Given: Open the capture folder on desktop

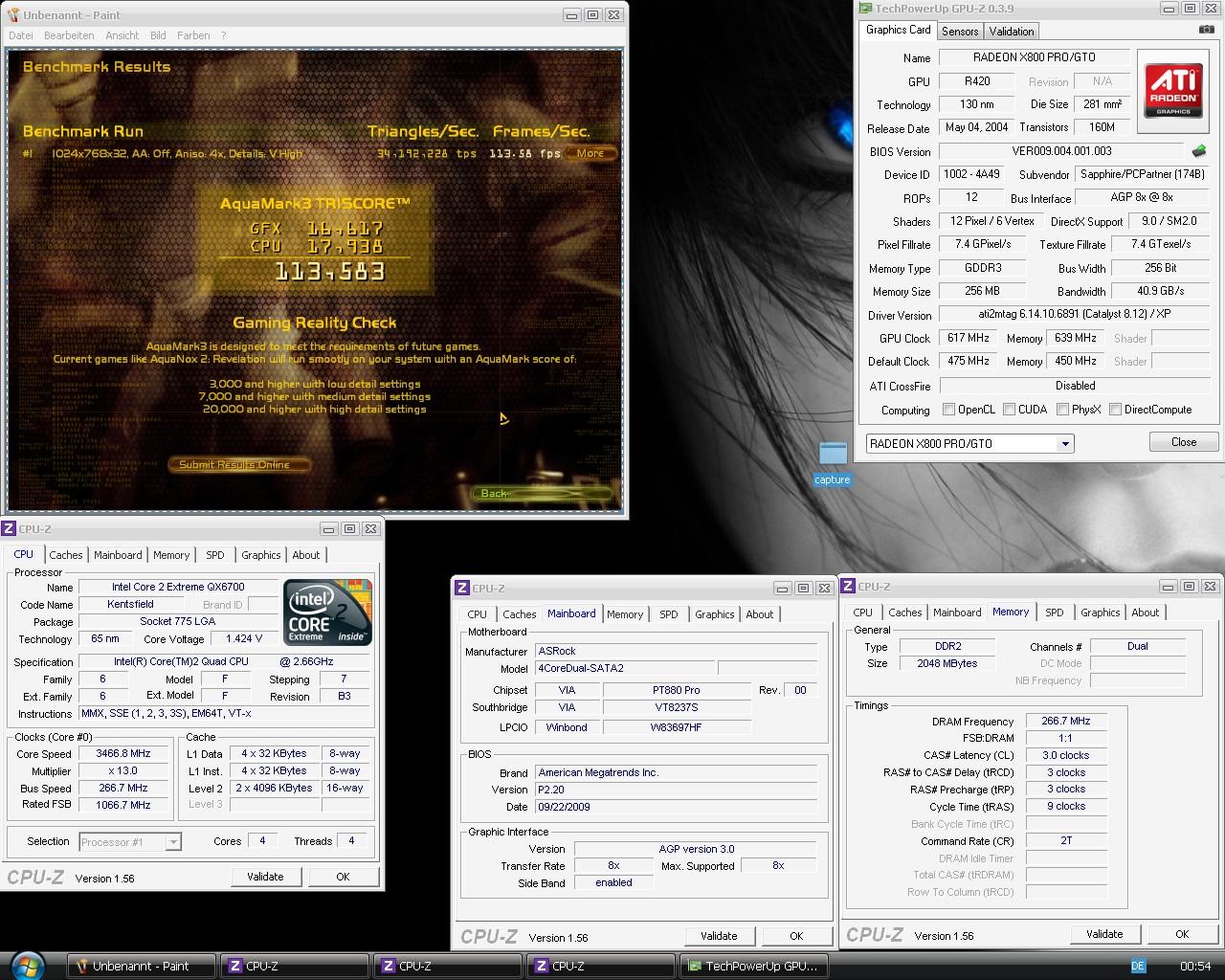Looking at the screenshot, I should click(833, 463).
